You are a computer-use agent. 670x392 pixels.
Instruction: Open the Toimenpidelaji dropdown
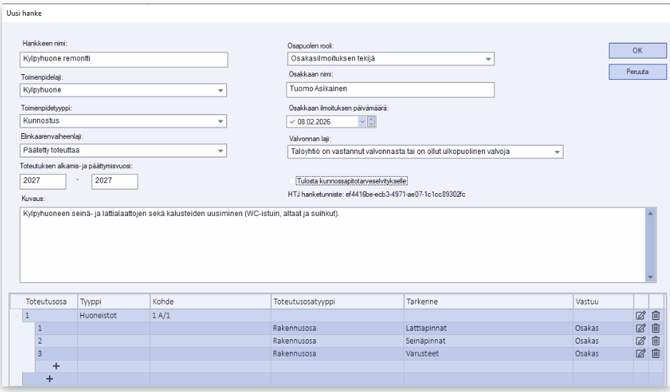pyautogui.click(x=220, y=90)
